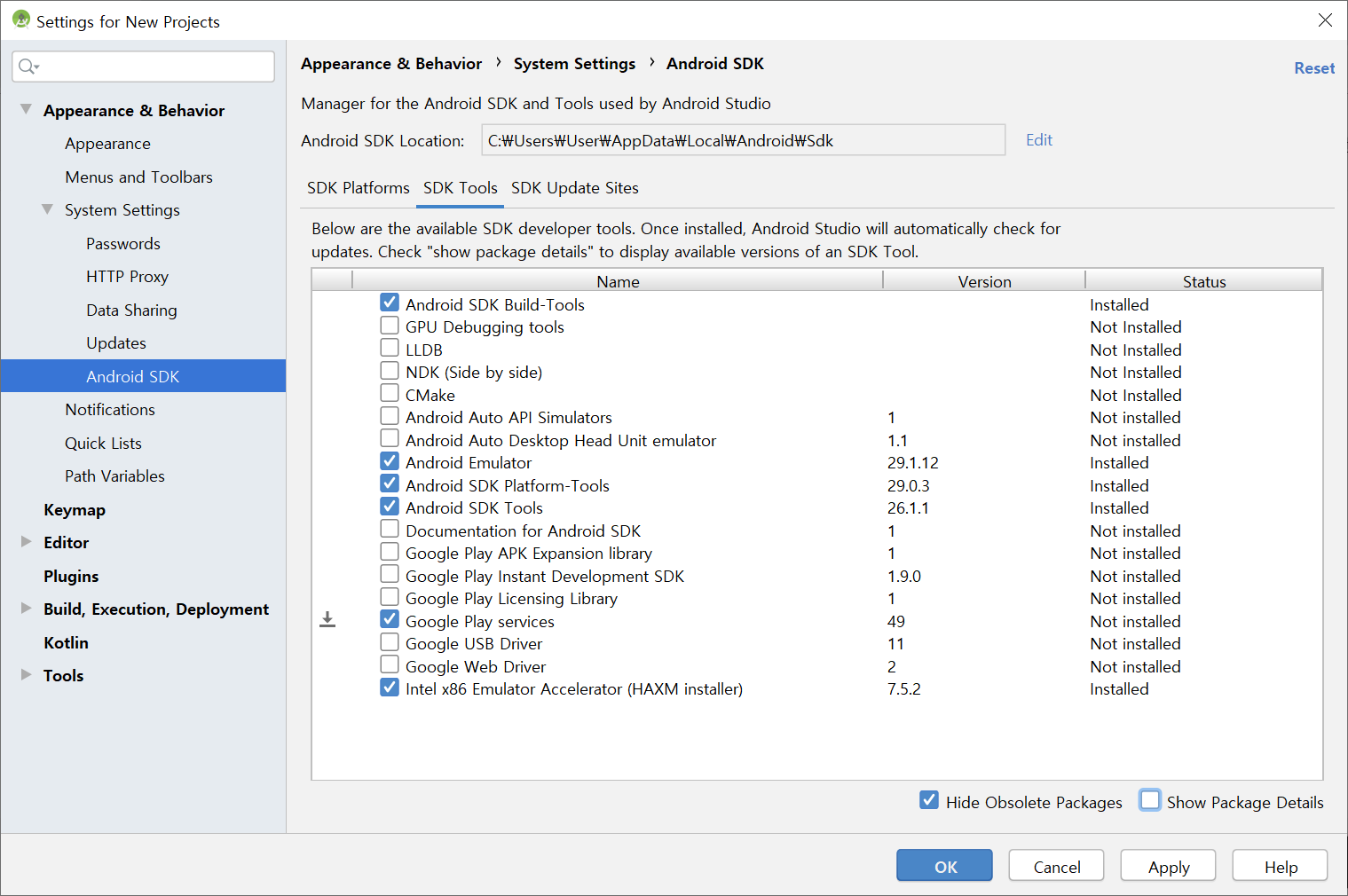Viewport: 1348px width, 896px height.
Task: Switch to the SDK Platforms tab
Action: (x=359, y=188)
